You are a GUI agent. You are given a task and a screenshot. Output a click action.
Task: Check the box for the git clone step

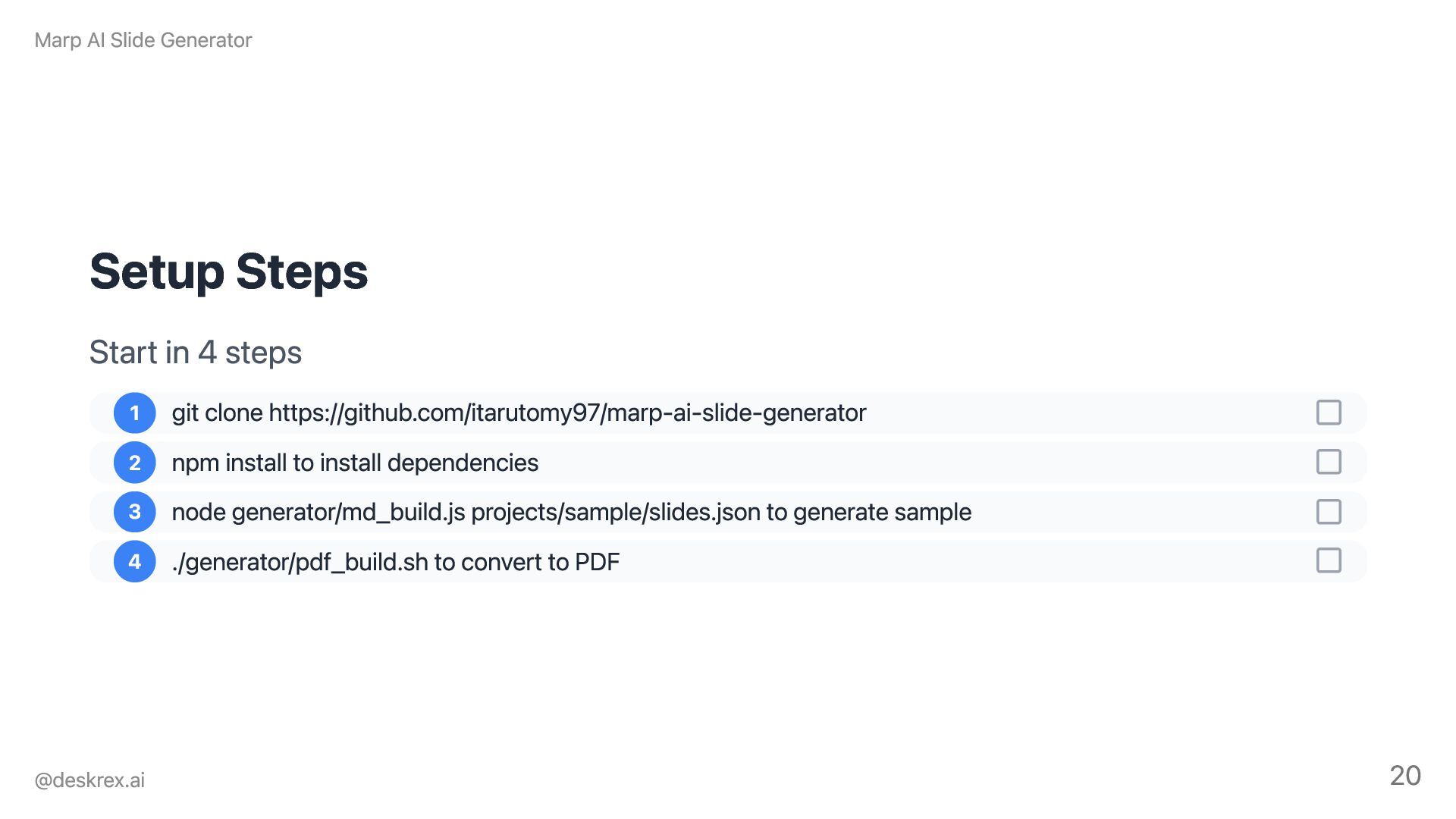1329,413
